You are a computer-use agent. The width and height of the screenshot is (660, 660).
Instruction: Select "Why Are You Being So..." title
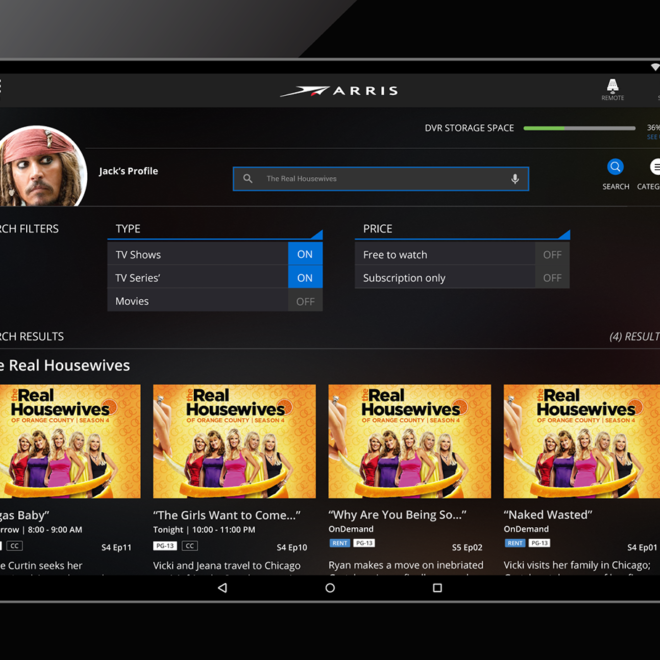coord(397,515)
